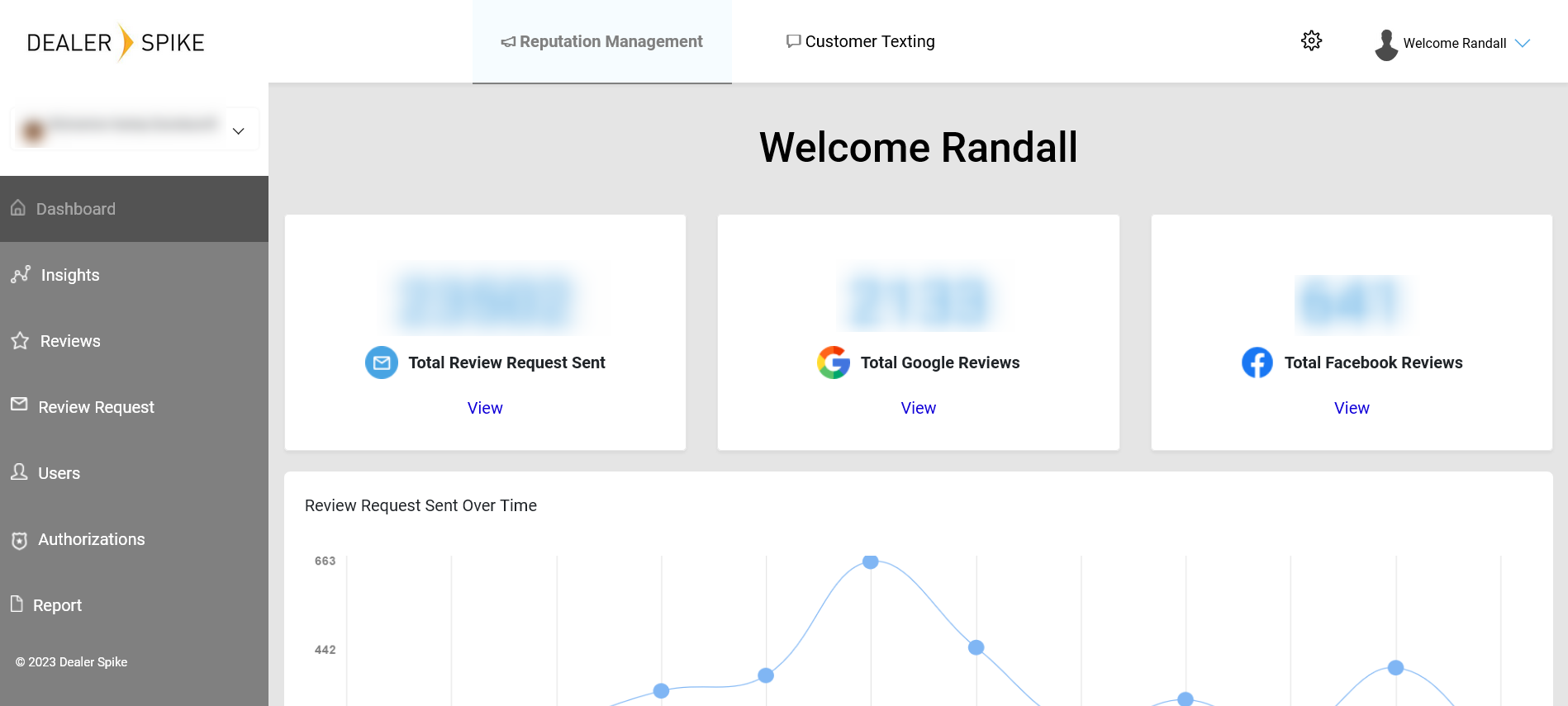Screen dimensions: 1568x706
Task: Click the peak data point on the chart
Action: point(870,561)
